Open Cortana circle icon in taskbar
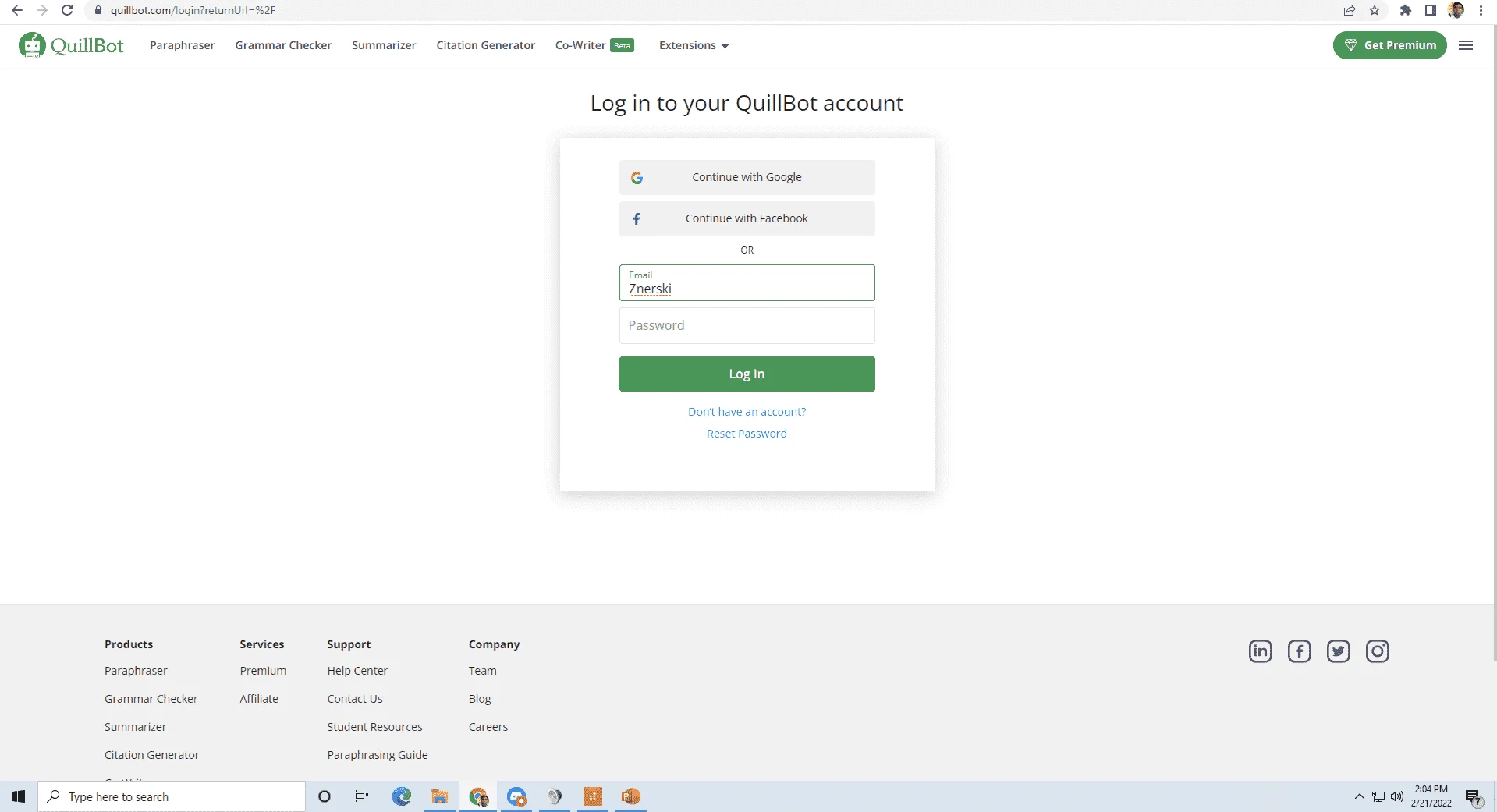This screenshot has width=1497, height=812. (325, 796)
